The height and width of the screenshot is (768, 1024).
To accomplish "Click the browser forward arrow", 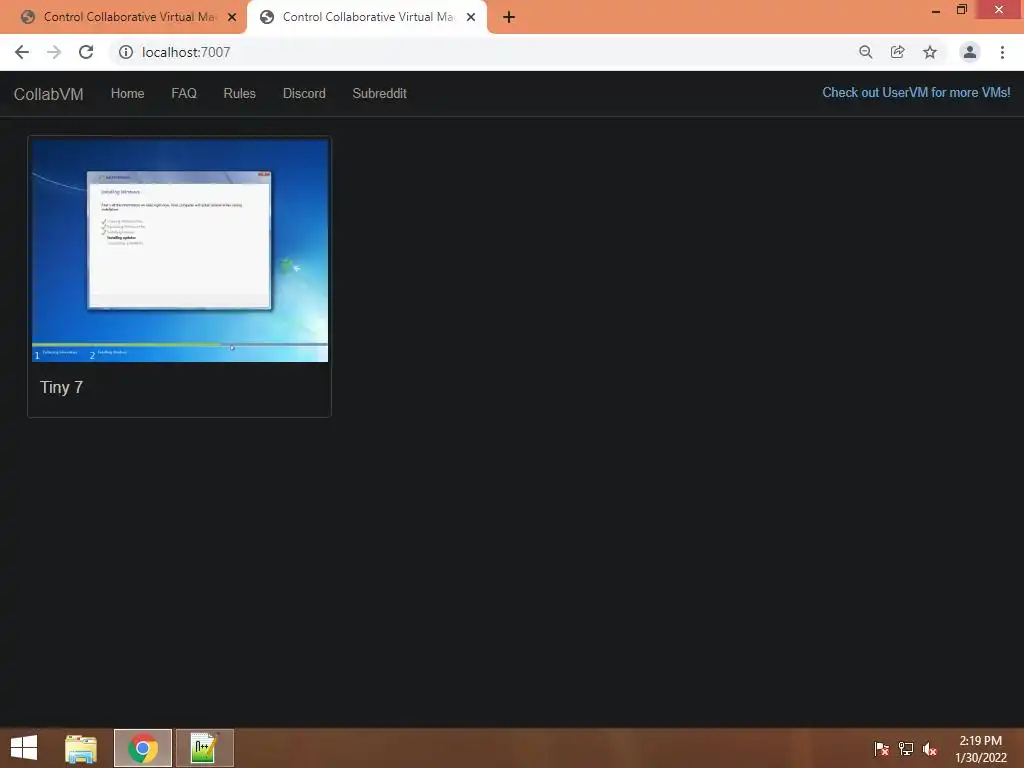I will [x=54, y=52].
